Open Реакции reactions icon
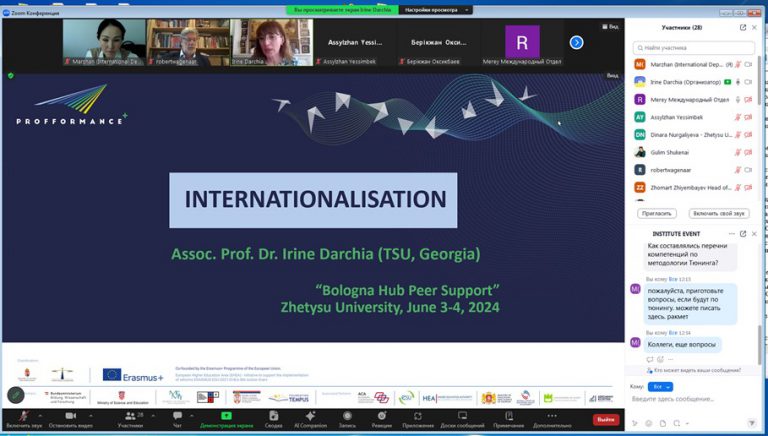768x436 pixels. tap(382, 417)
